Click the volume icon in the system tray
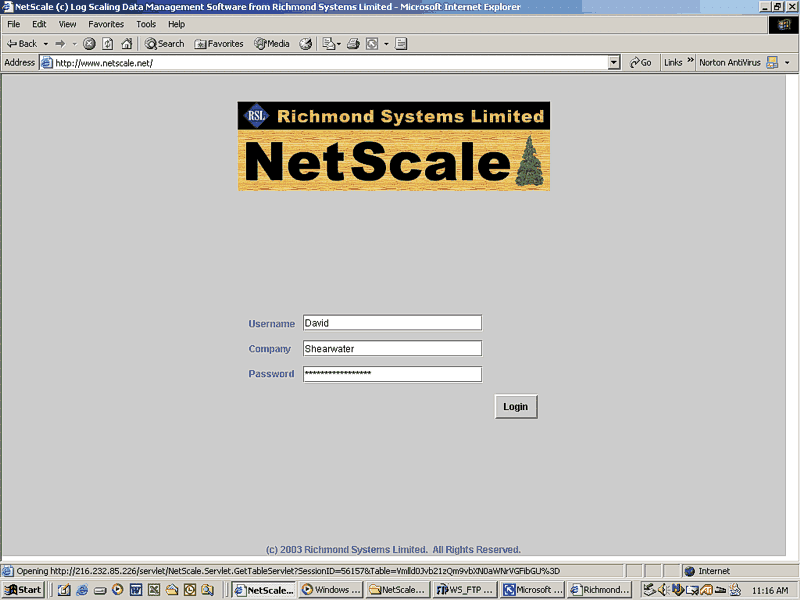The image size is (800, 600). [x=662, y=589]
